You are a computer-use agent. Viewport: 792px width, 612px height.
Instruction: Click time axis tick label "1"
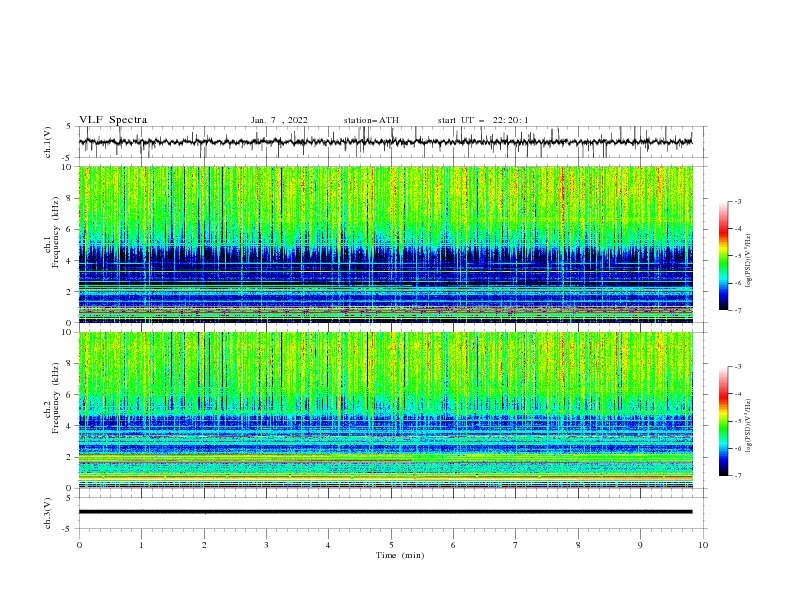pyautogui.click(x=141, y=545)
